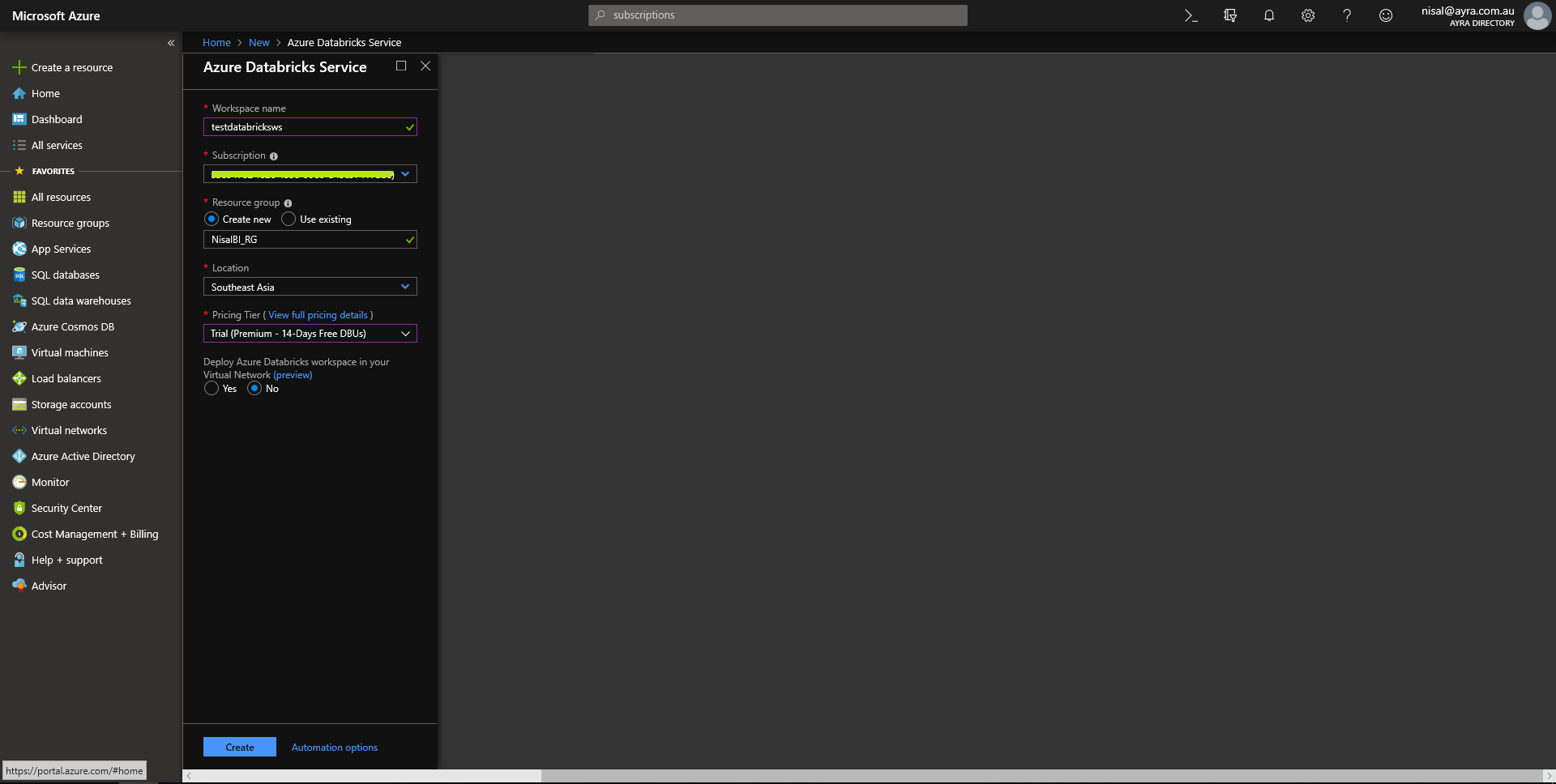This screenshot has width=1556, height=784.
Task: Open Cloud Shell from the top bar
Action: [x=1191, y=15]
